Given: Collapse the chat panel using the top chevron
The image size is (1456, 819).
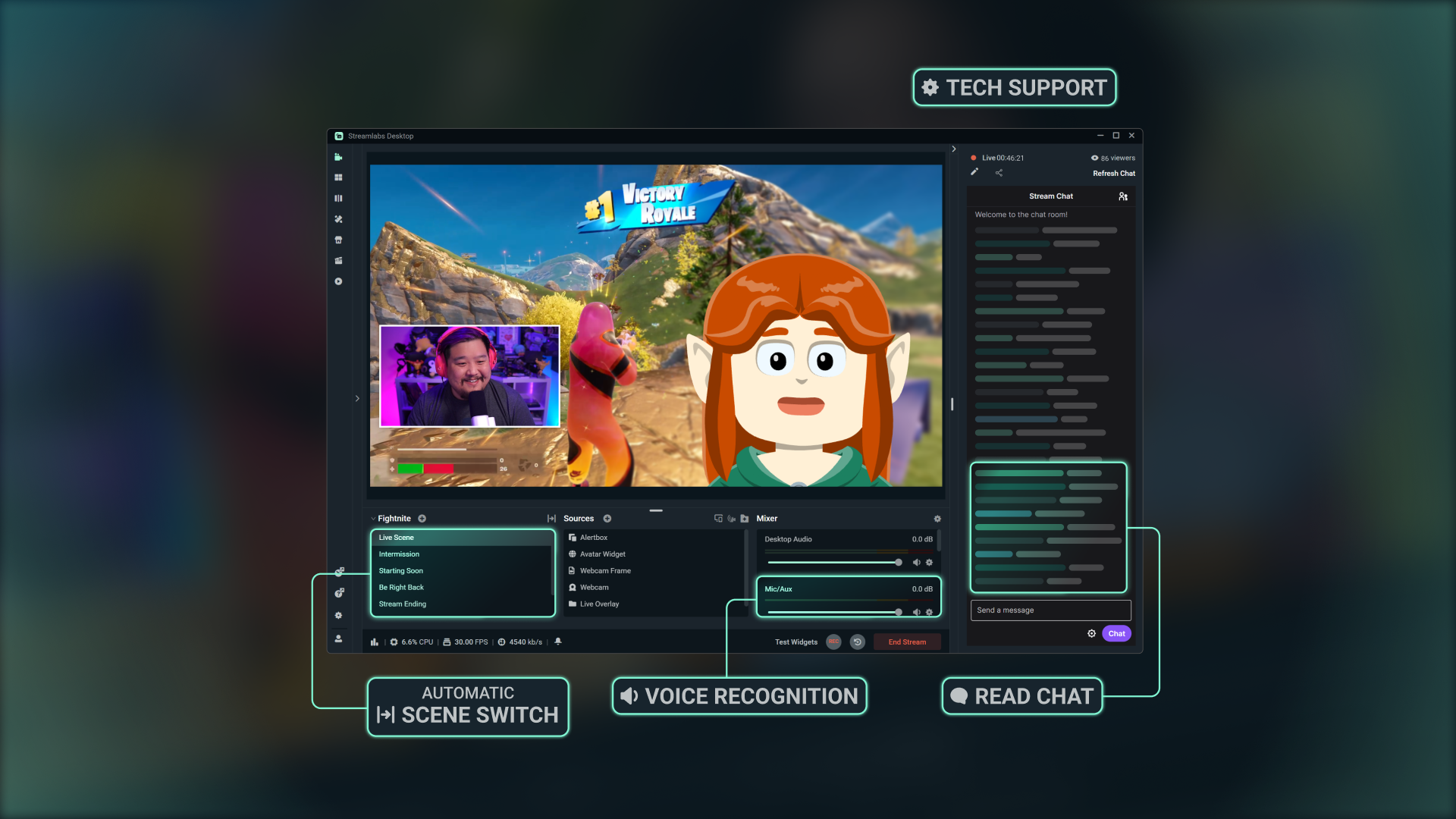Looking at the screenshot, I should pos(953,149).
